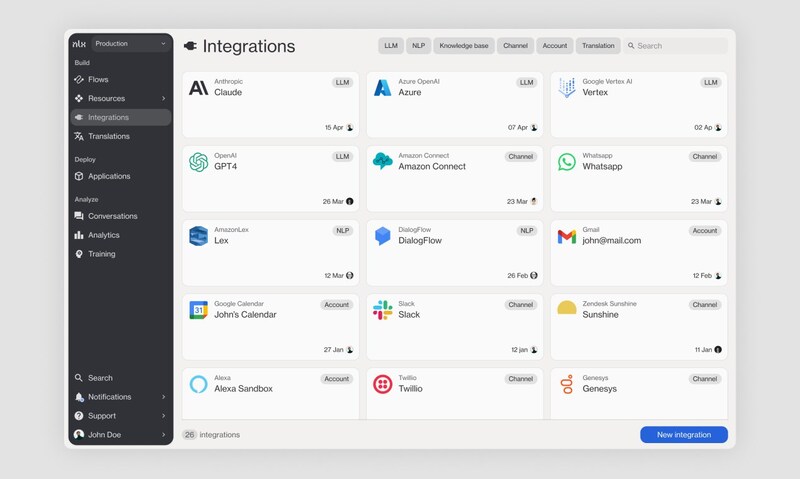
Task: Click the DialogFlow logo icon
Action: (382, 236)
